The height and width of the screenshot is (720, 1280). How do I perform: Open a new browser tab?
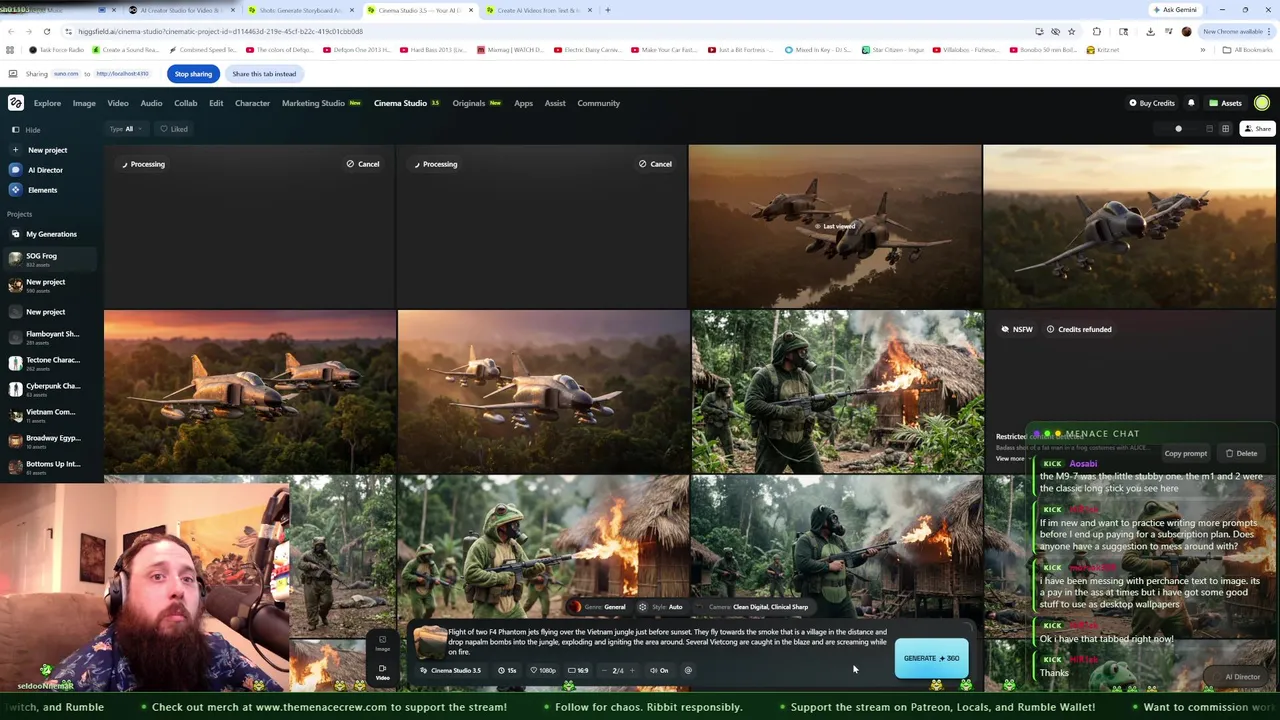tap(607, 10)
